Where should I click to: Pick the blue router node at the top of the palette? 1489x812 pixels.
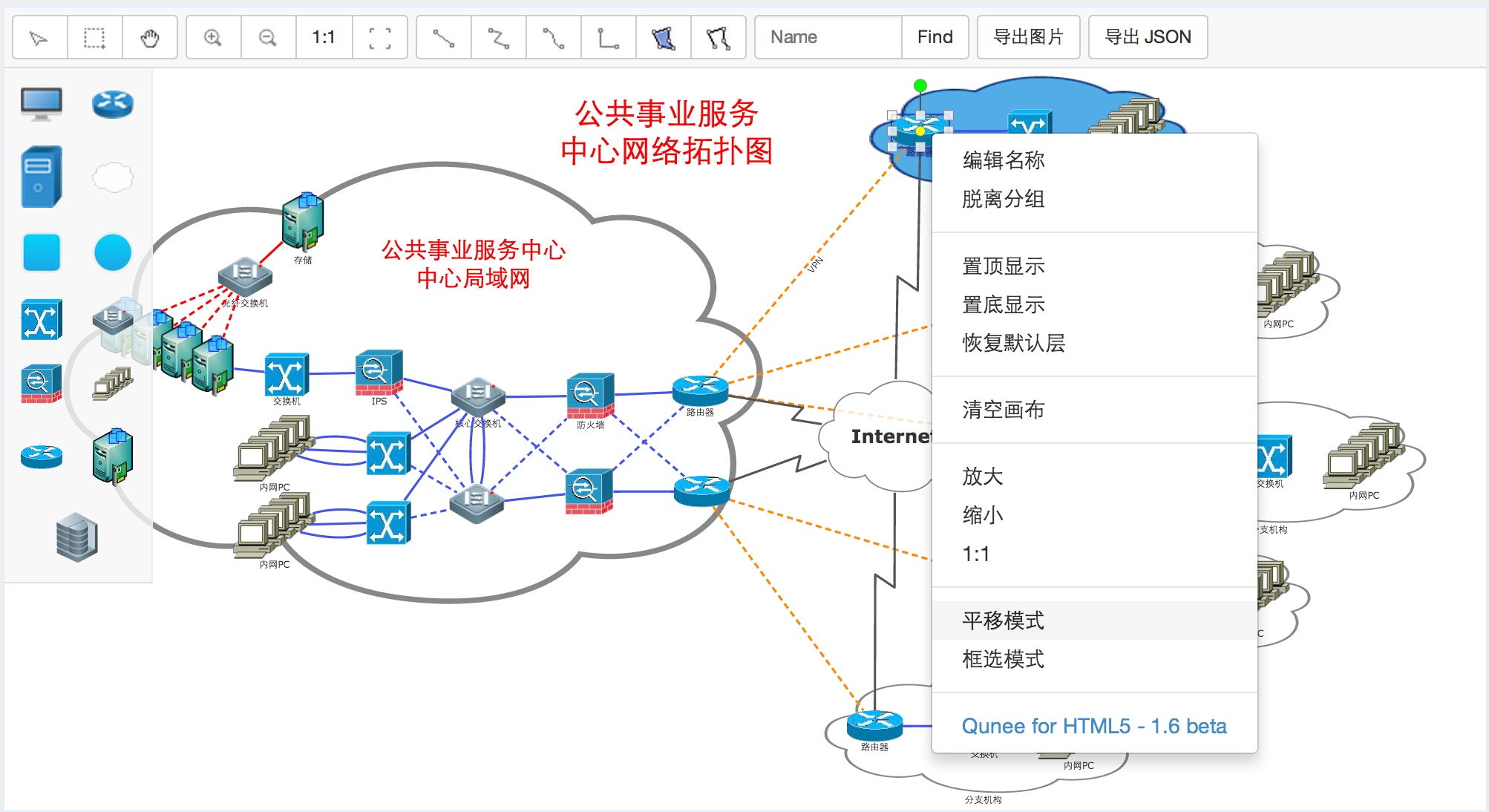(113, 104)
